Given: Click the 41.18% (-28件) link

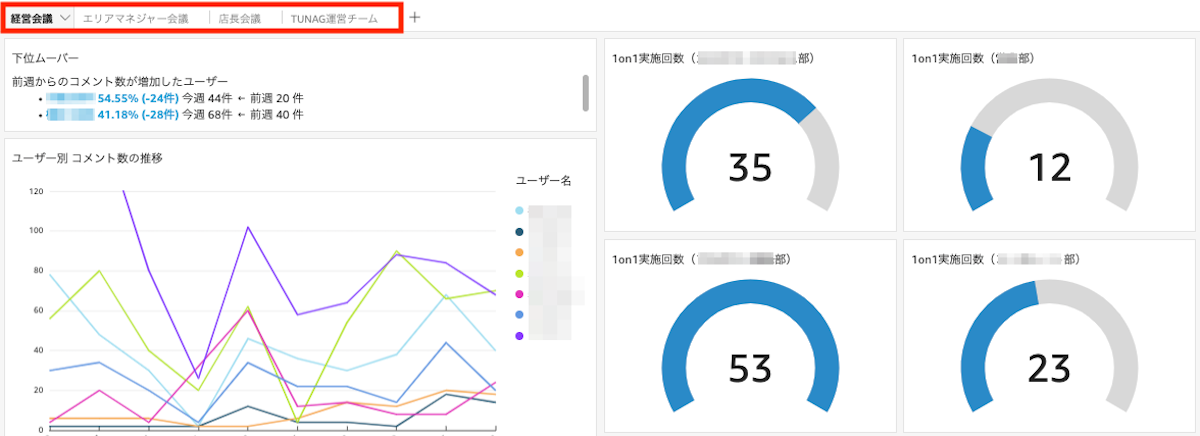Looking at the screenshot, I should pyautogui.click(x=138, y=114).
